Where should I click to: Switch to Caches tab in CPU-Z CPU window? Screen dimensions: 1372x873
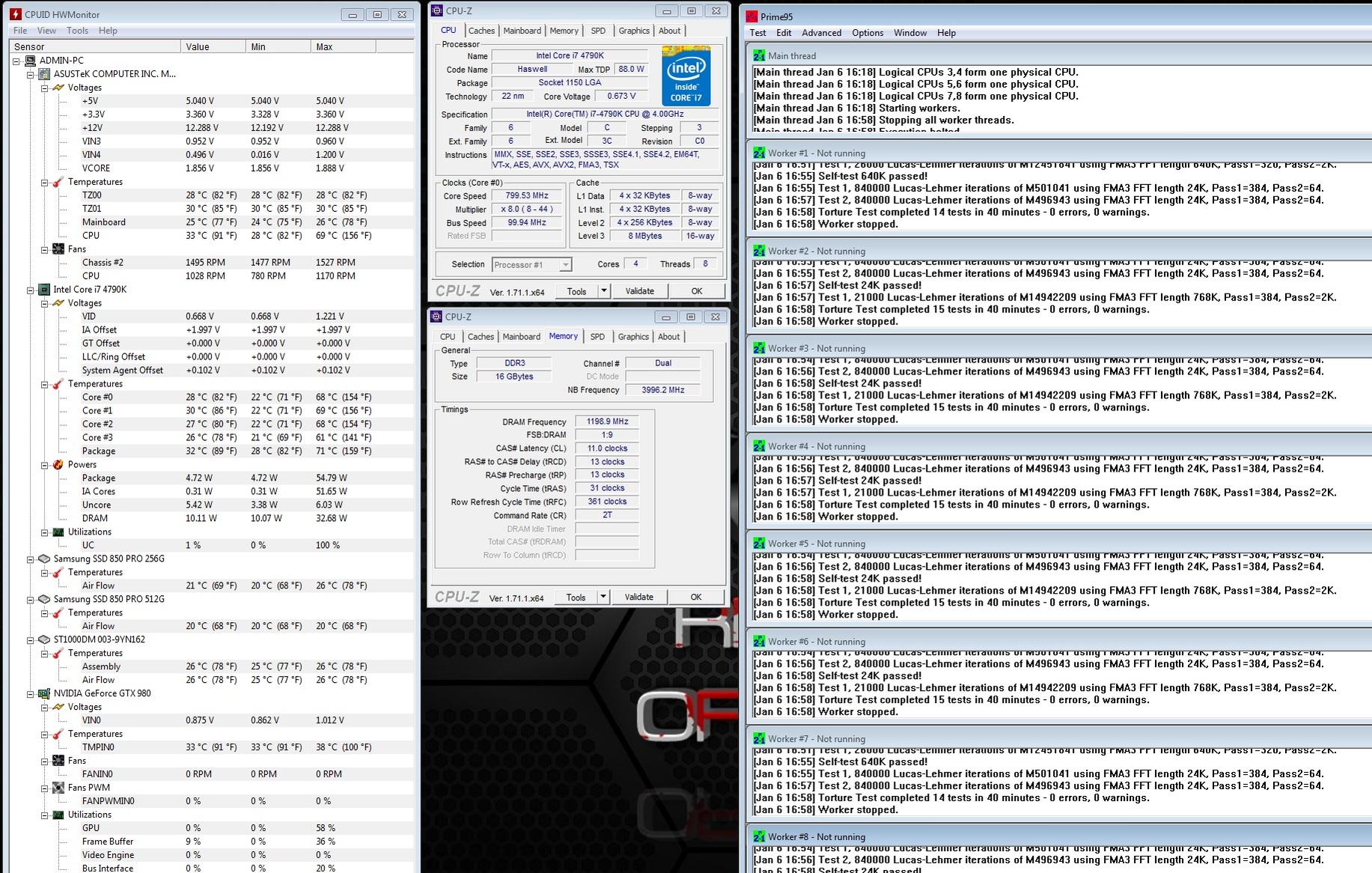tap(481, 31)
